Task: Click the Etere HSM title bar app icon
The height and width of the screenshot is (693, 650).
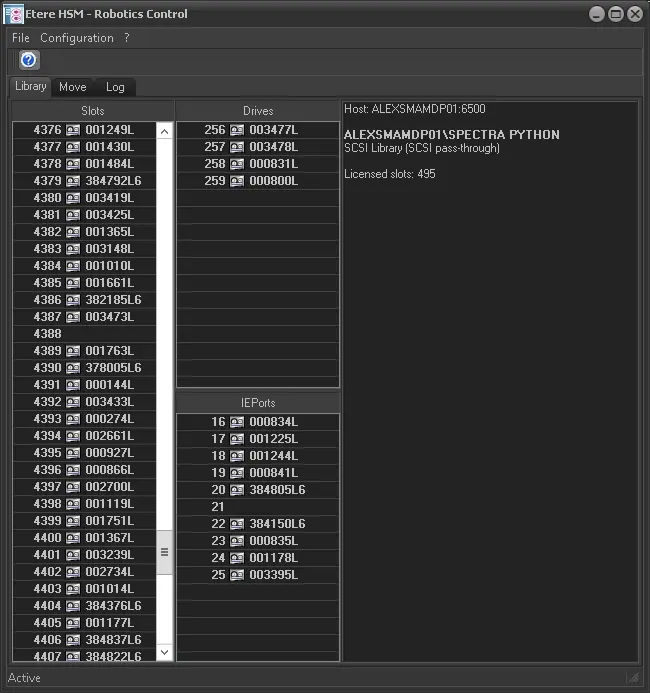Action: tap(14, 14)
